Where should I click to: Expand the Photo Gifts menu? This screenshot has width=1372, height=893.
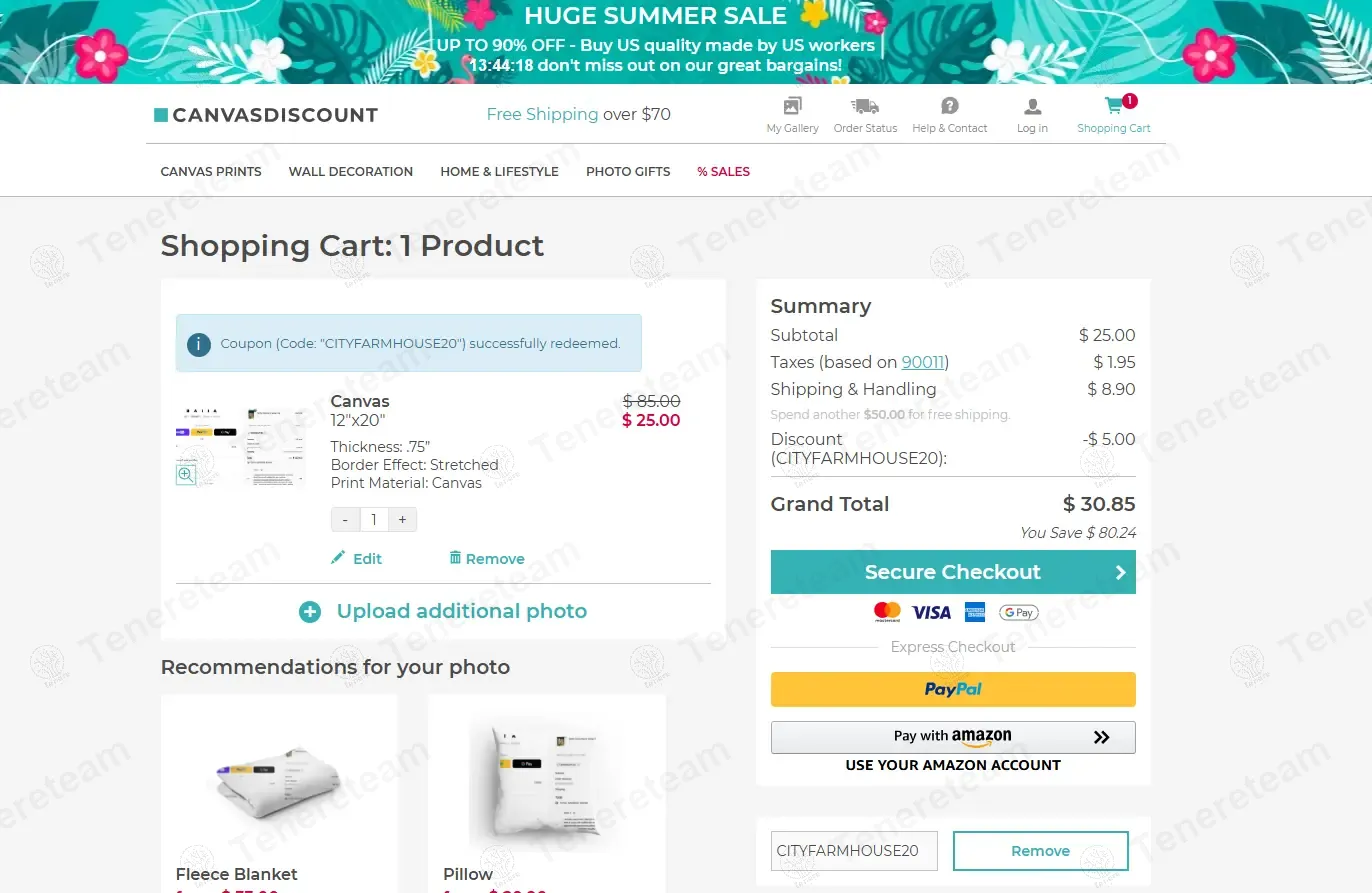tap(628, 172)
